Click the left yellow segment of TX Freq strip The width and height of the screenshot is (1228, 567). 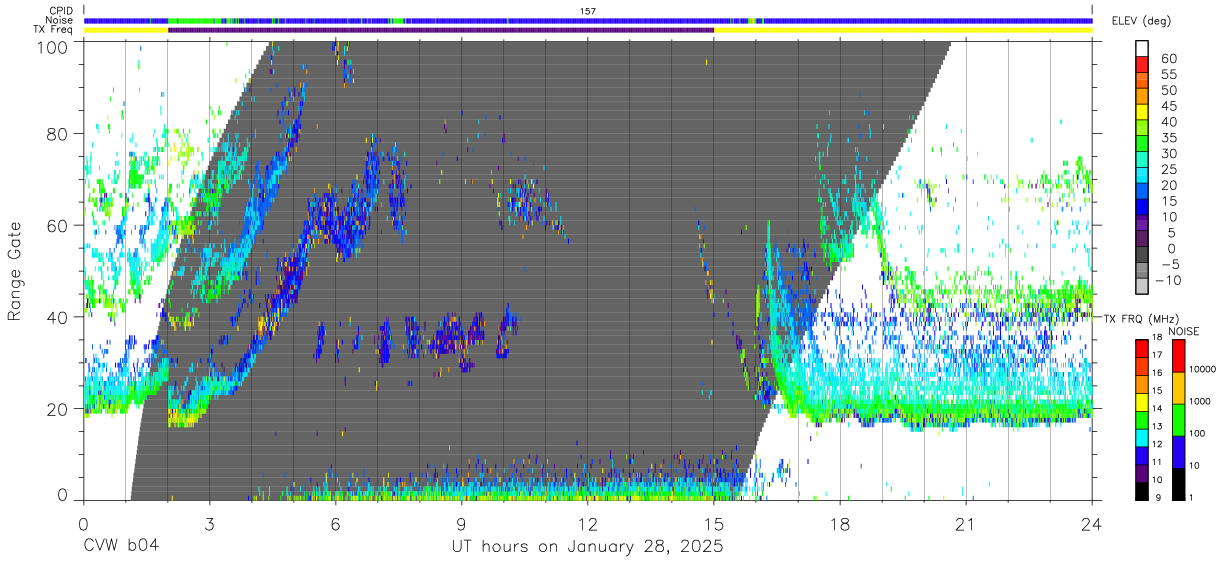(126, 30)
